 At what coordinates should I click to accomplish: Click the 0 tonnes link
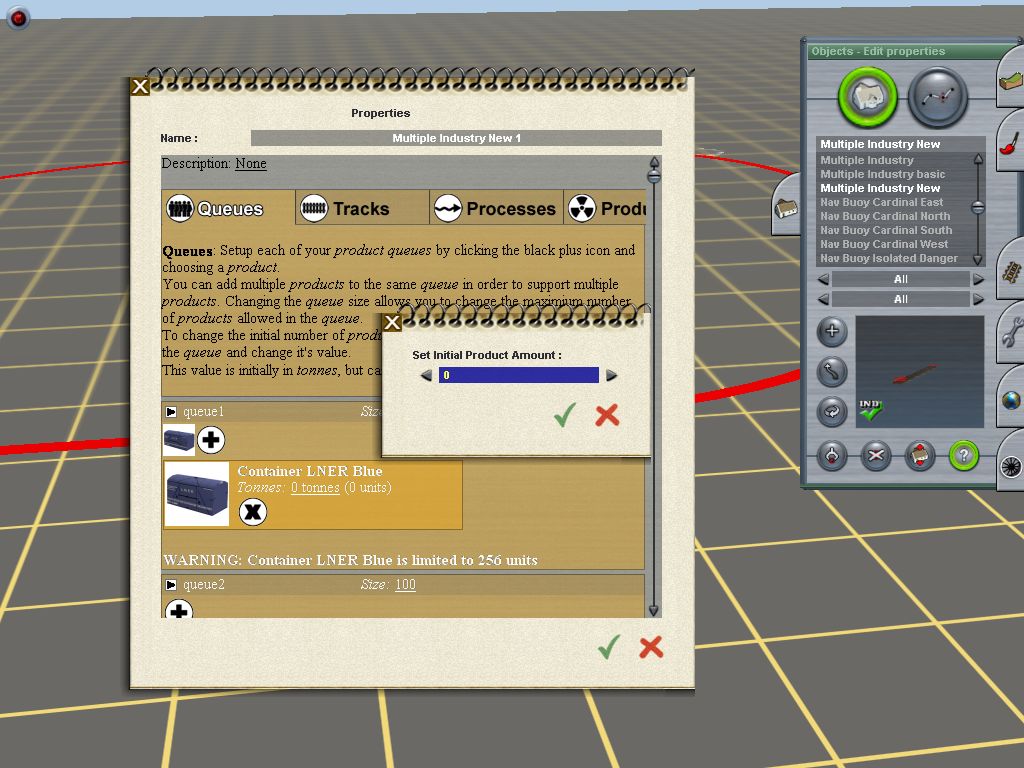pyautogui.click(x=315, y=488)
